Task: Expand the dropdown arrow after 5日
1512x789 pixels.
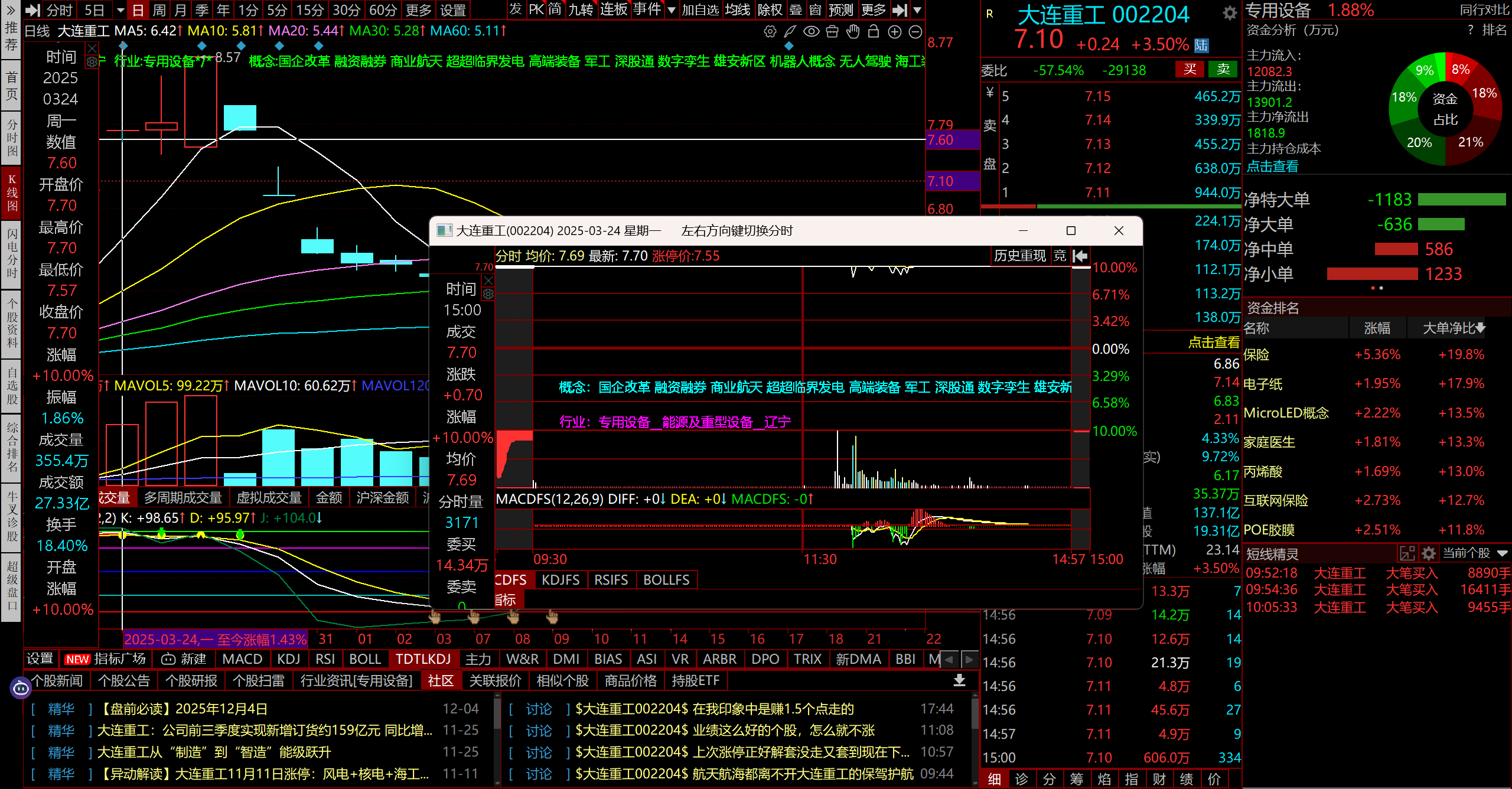Action: (120, 10)
